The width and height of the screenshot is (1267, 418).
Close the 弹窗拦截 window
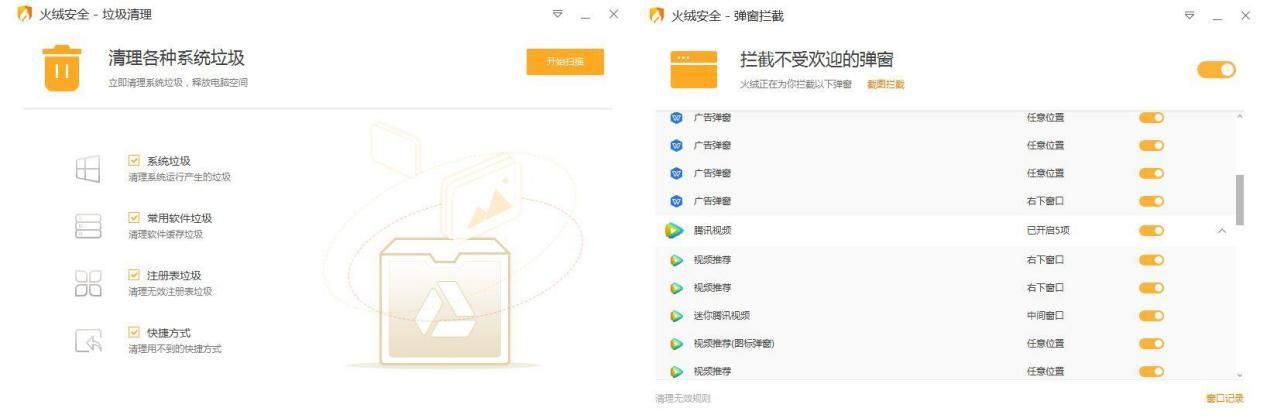click(x=1245, y=15)
